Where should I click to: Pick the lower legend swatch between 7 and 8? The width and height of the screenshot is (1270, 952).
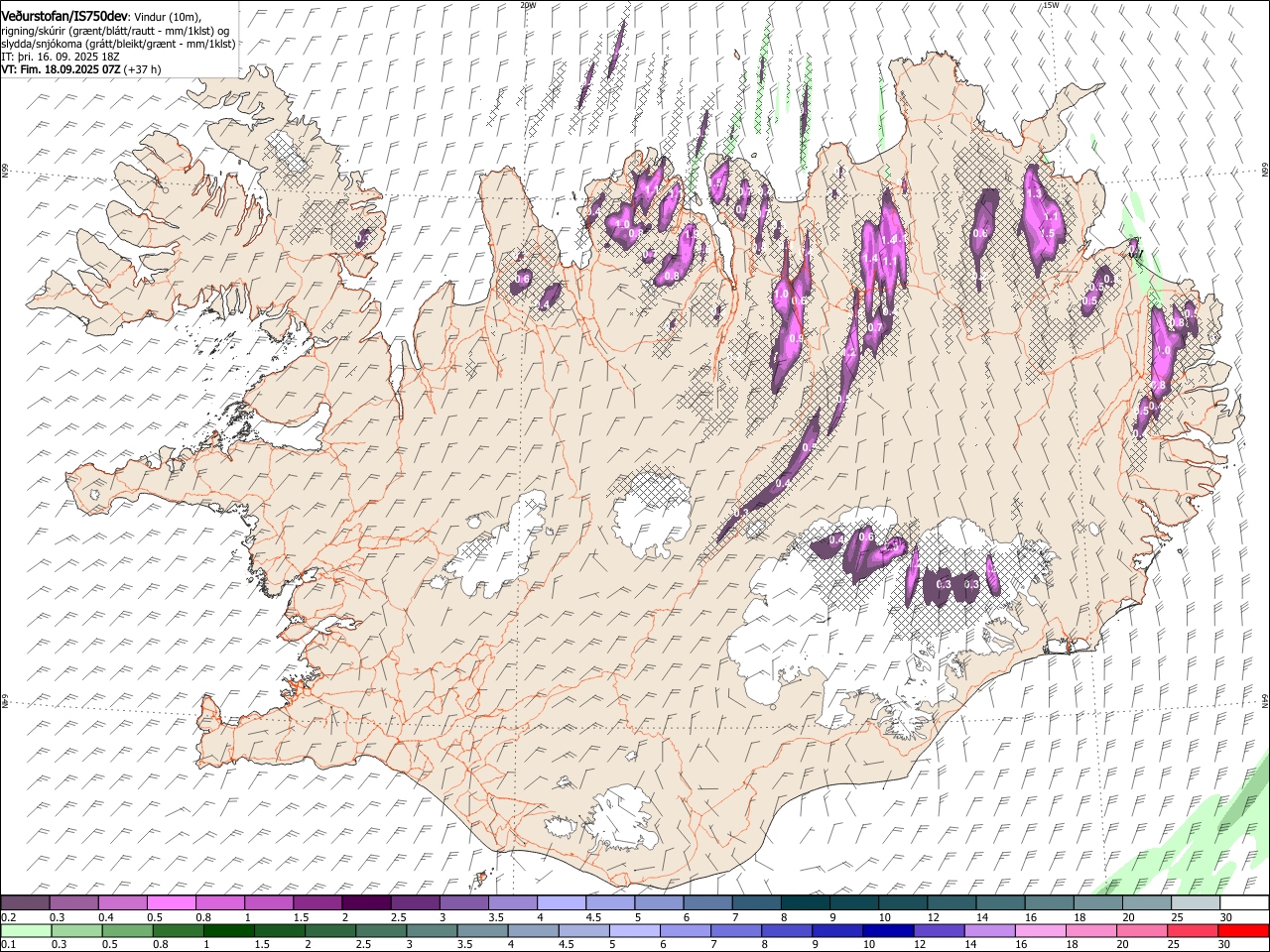pyautogui.click(x=736, y=930)
